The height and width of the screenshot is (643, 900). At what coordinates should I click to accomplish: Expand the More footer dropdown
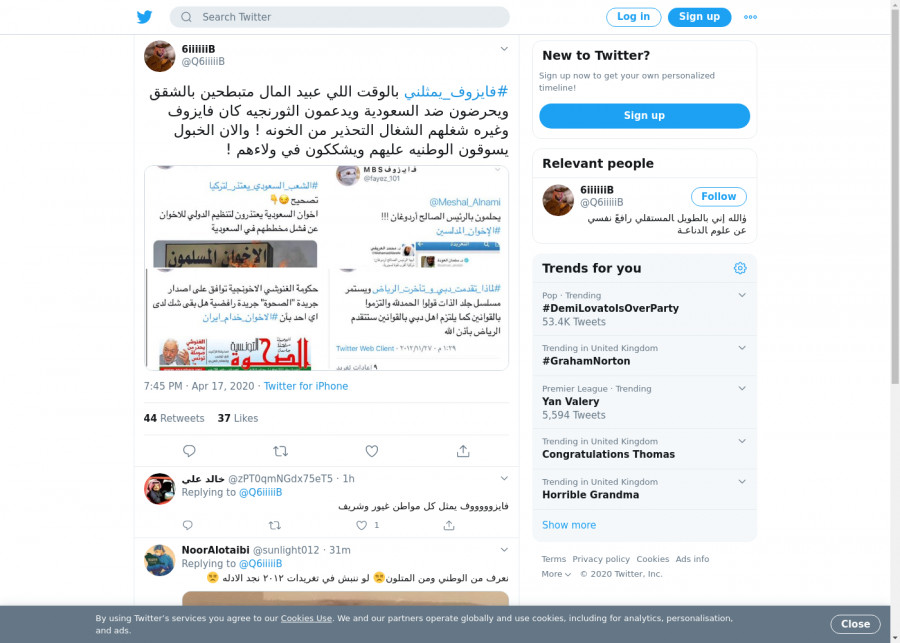556,574
